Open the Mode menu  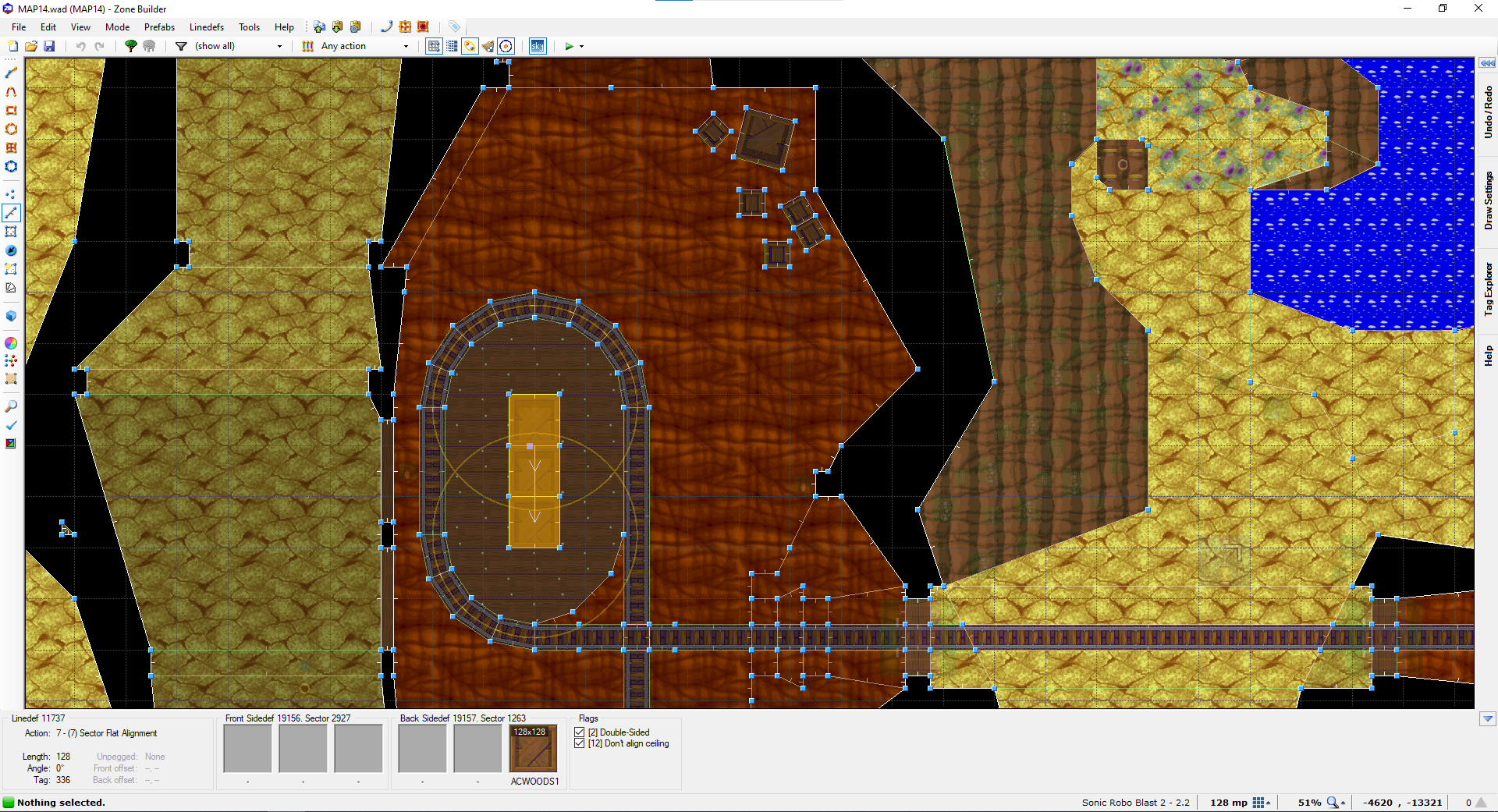(x=117, y=27)
